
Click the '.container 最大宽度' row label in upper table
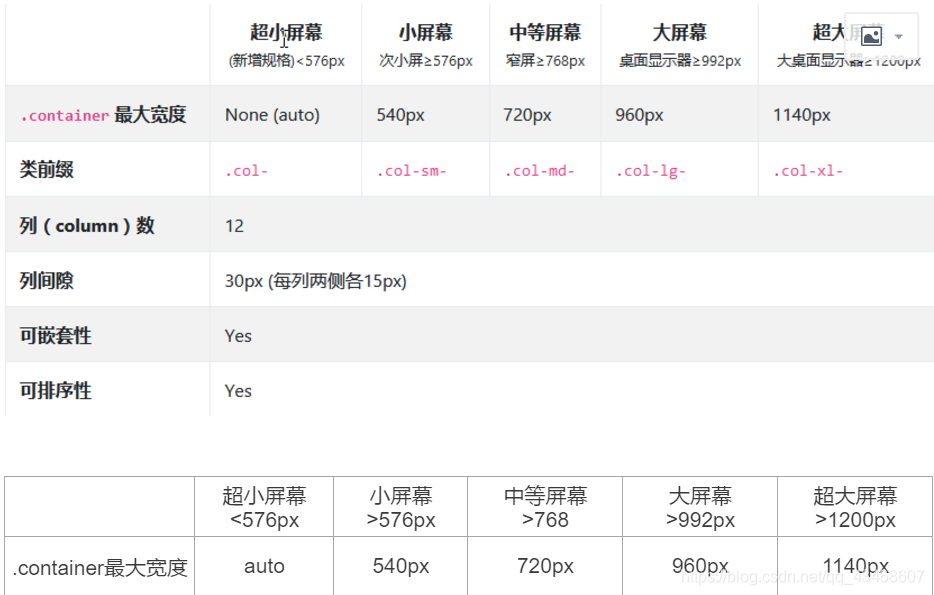(103, 114)
